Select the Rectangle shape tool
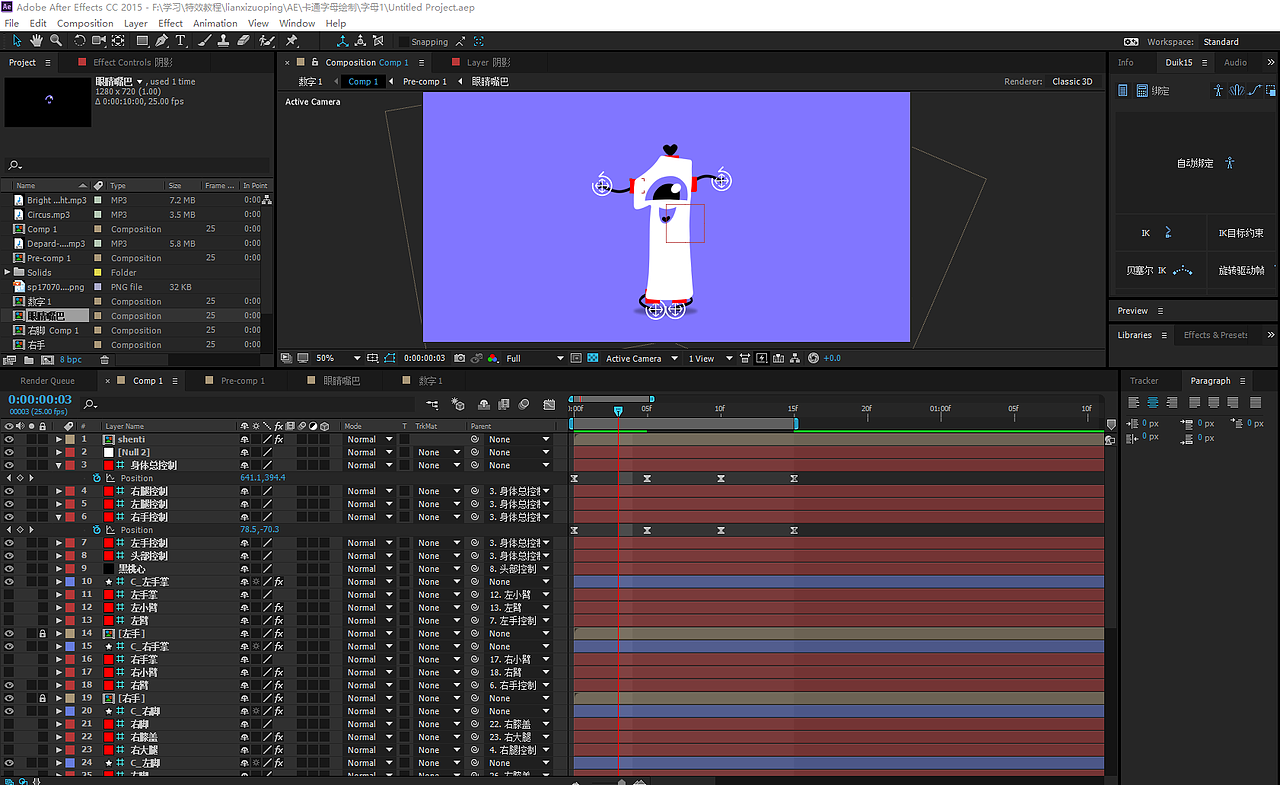The height and width of the screenshot is (785, 1280). [142, 41]
